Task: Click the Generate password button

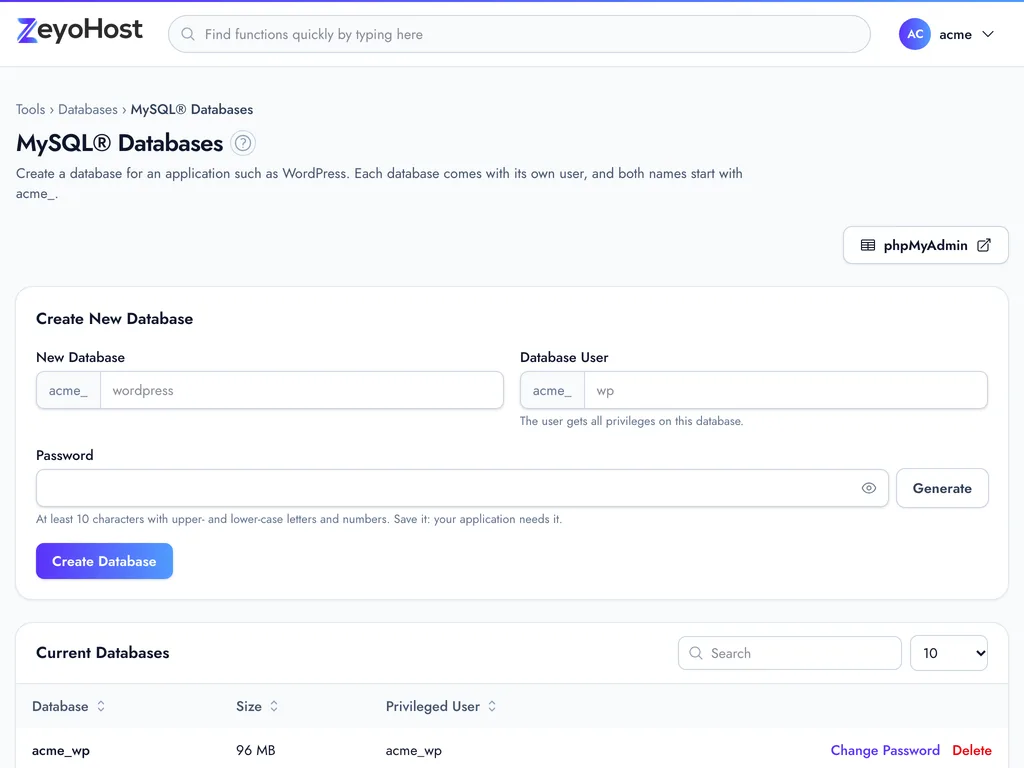Action: coord(942,488)
